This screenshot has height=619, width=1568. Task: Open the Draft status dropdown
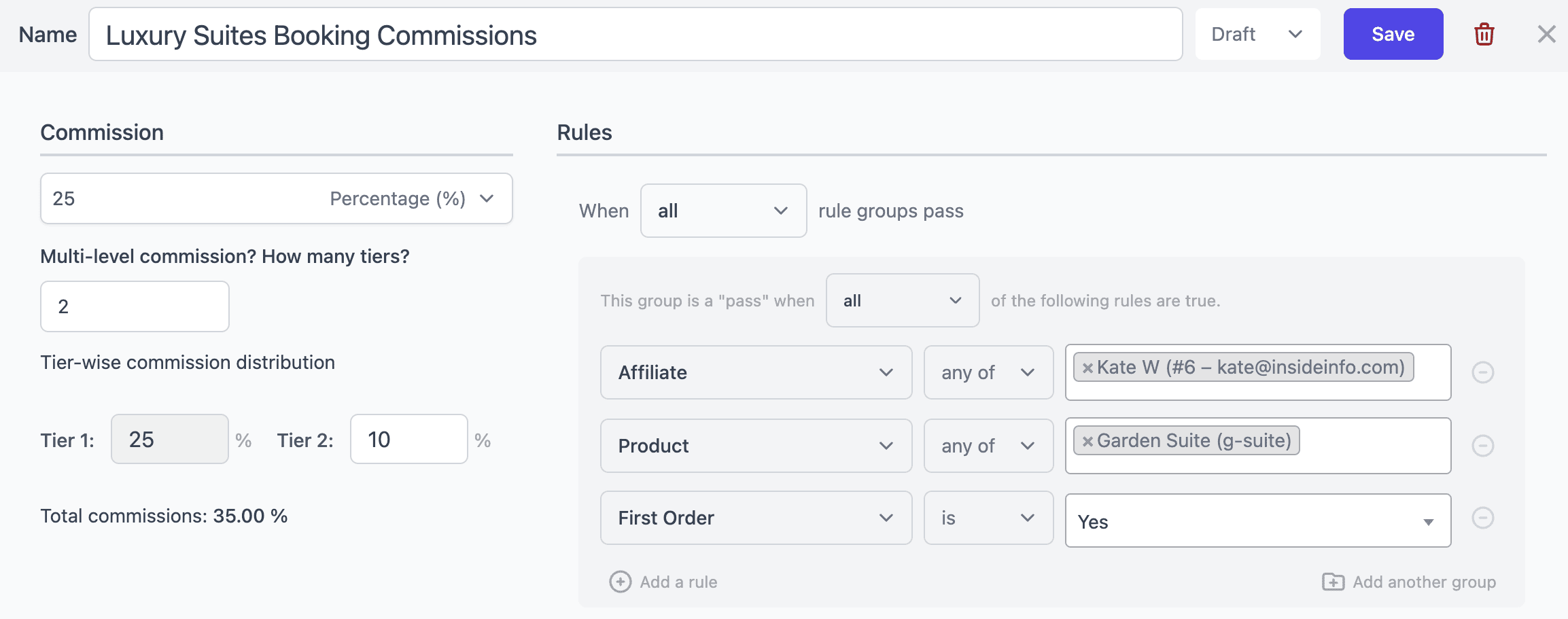tap(1257, 34)
